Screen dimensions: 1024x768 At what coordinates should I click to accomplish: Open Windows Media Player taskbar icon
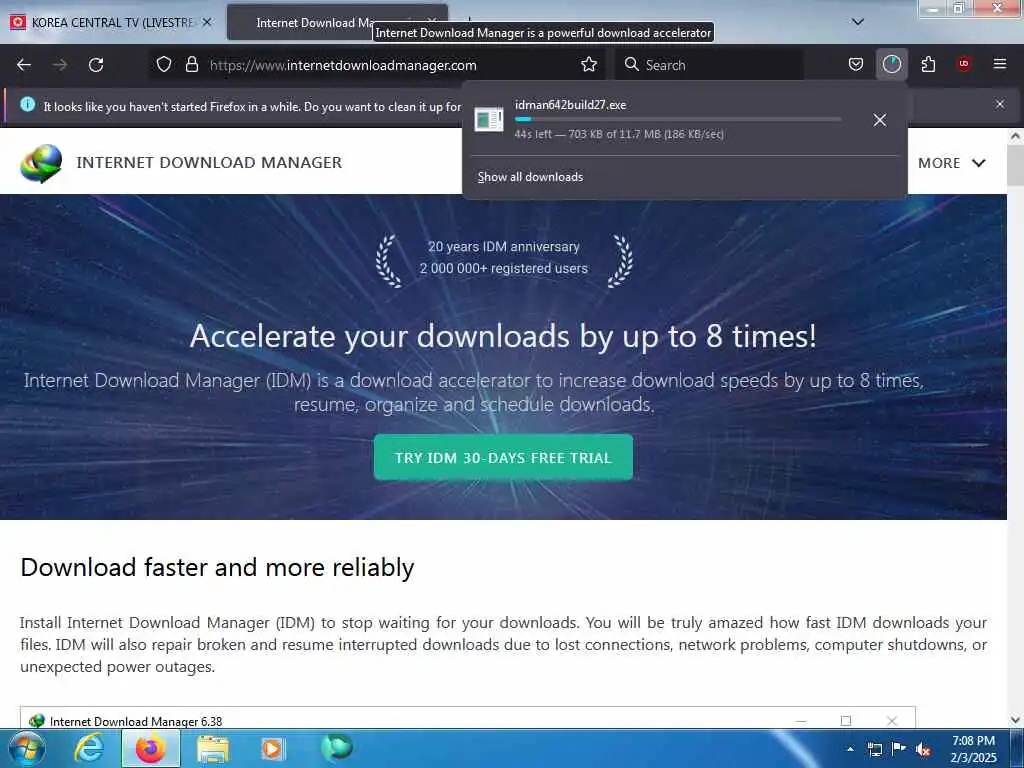(x=273, y=748)
